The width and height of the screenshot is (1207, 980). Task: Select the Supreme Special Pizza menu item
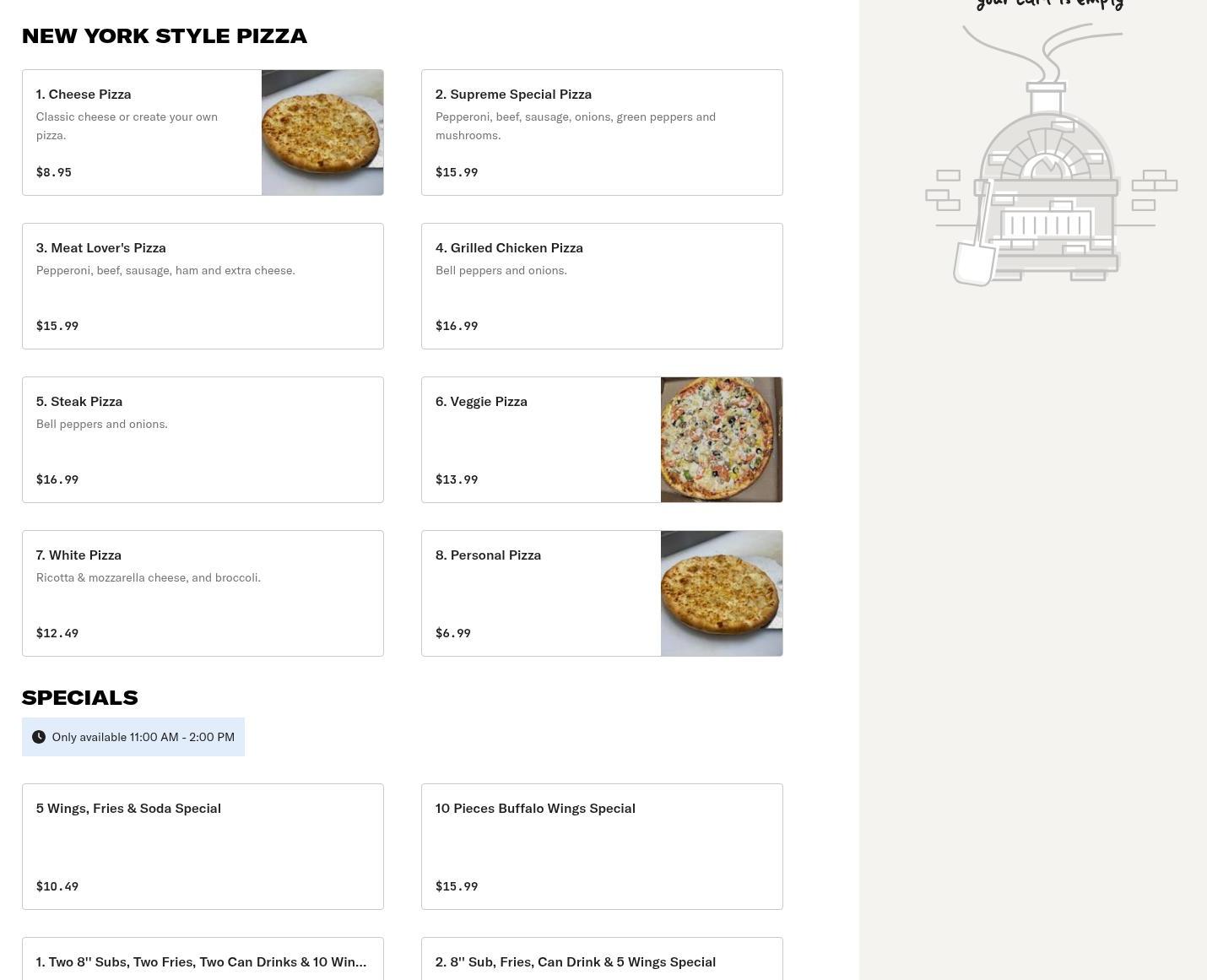pos(602,133)
